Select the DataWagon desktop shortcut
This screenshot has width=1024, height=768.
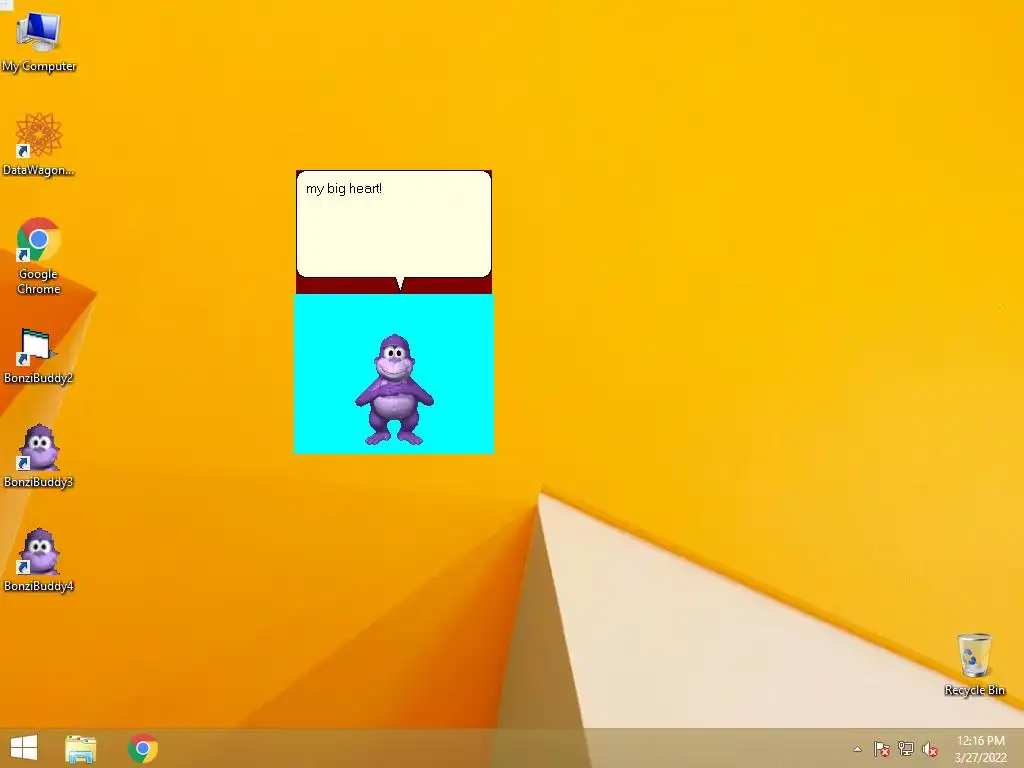point(39,144)
